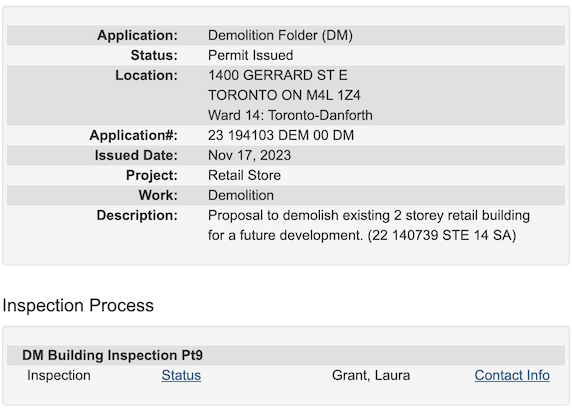The image size is (572, 410).
Task: Click the Ward 14: Toronto-Danforth text
Action: pos(290,115)
